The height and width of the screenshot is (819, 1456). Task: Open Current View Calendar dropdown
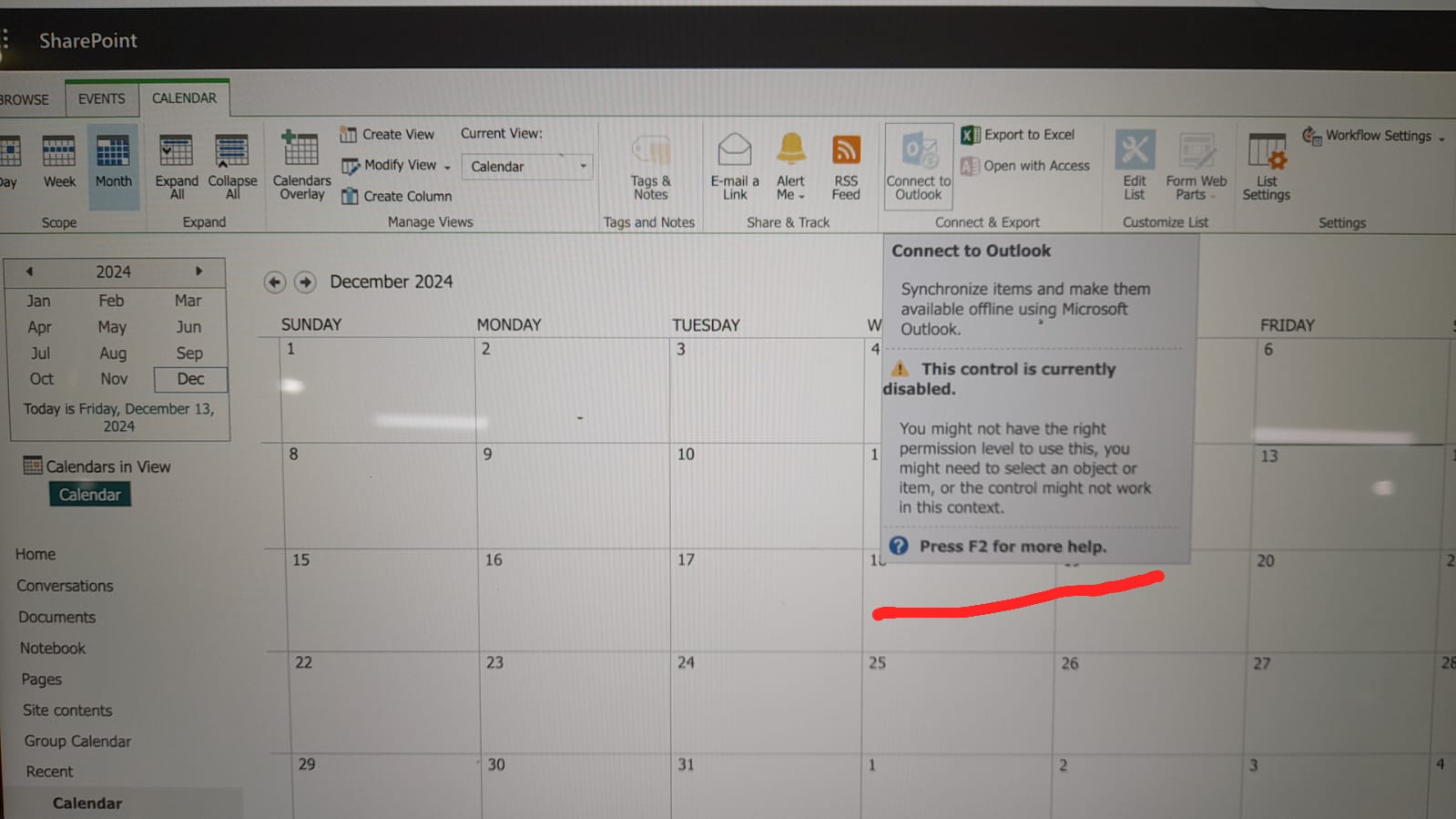coord(527,166)
